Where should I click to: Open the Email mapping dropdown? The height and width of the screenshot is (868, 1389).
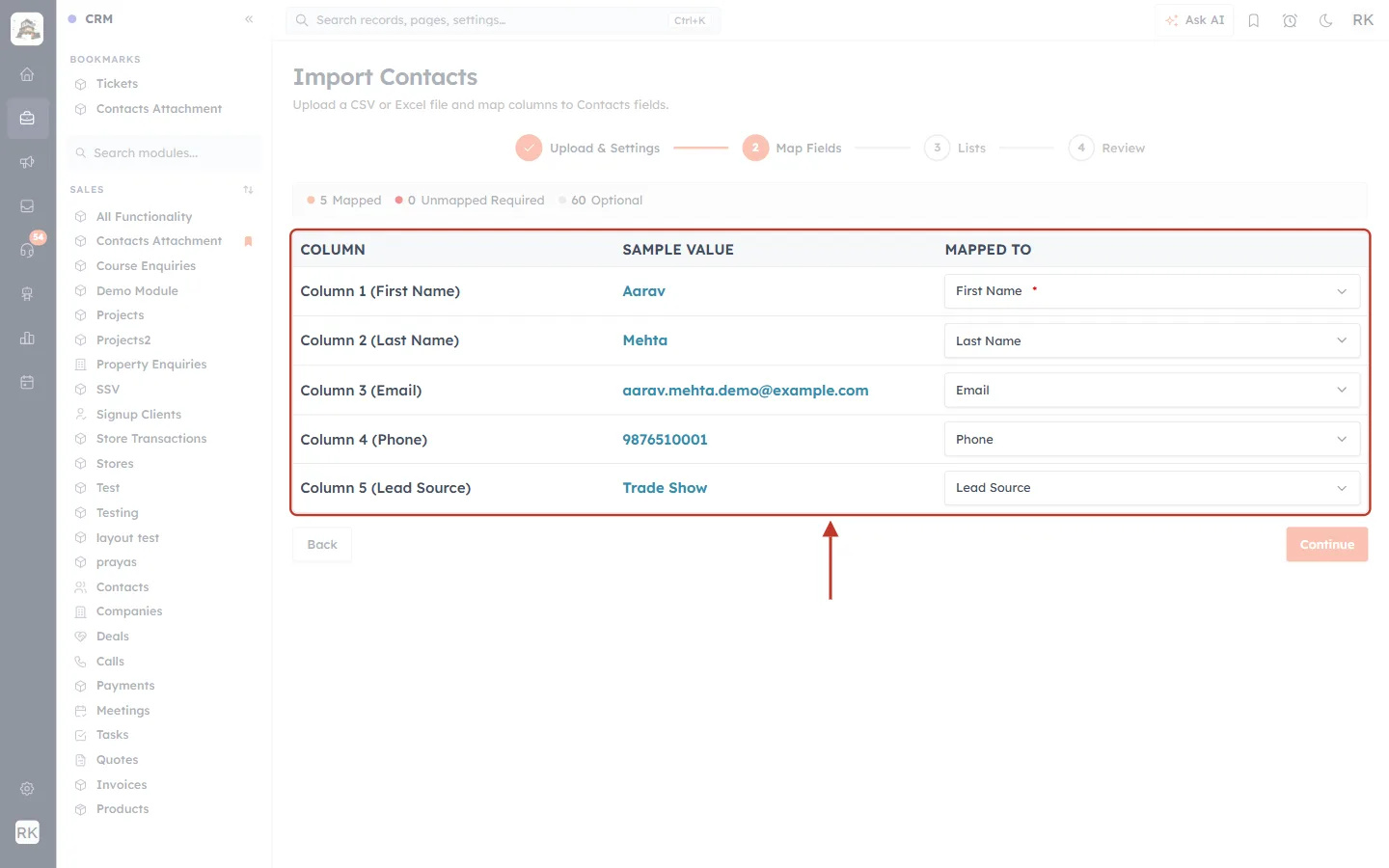(1152, 390)
